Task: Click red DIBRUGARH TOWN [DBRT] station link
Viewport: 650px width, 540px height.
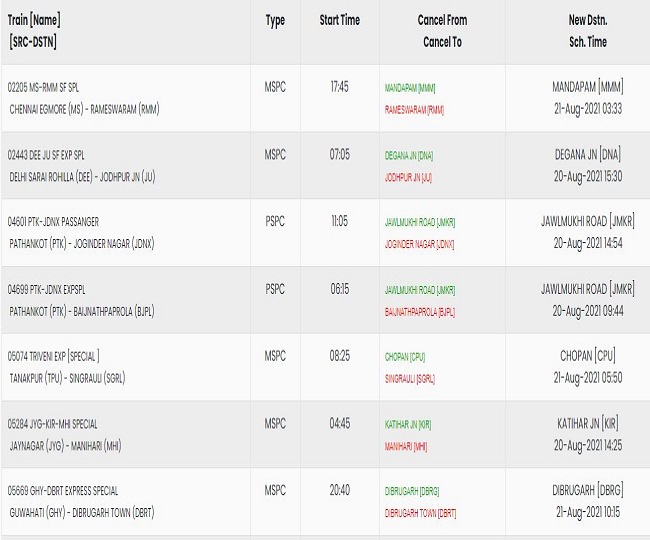Action: 420,513
